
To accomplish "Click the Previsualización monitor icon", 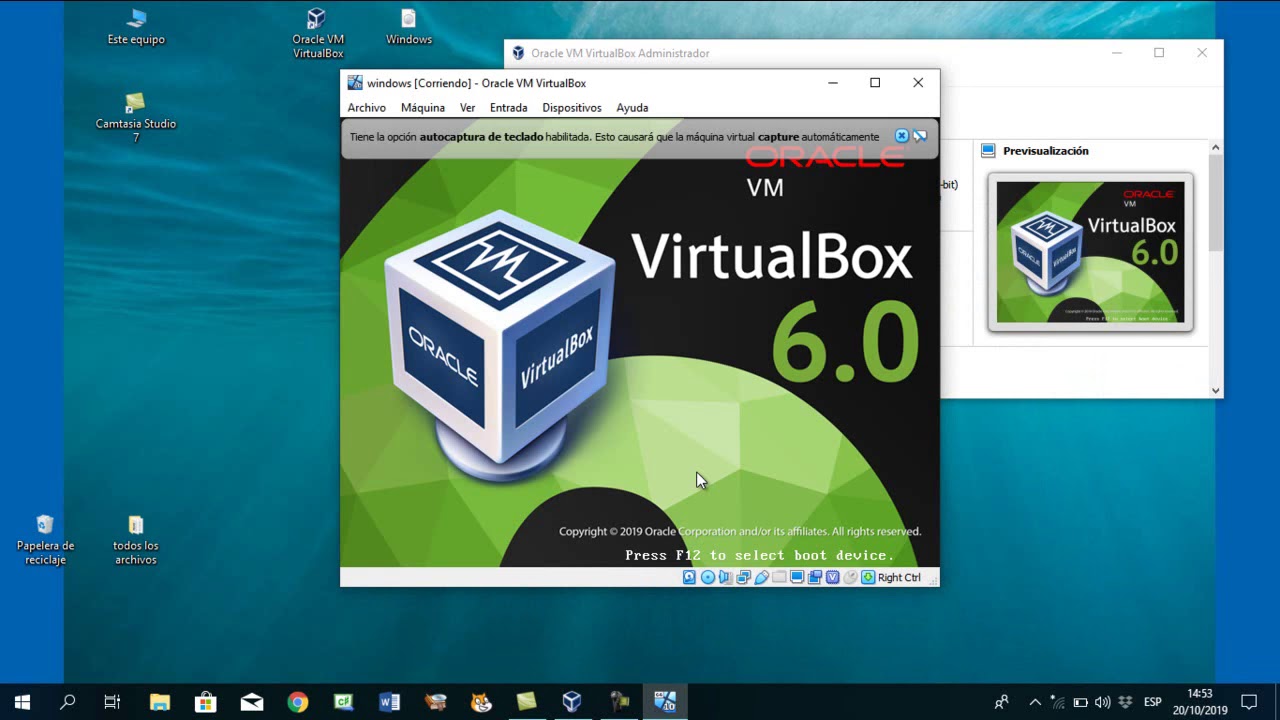I will tap(988, 151).
